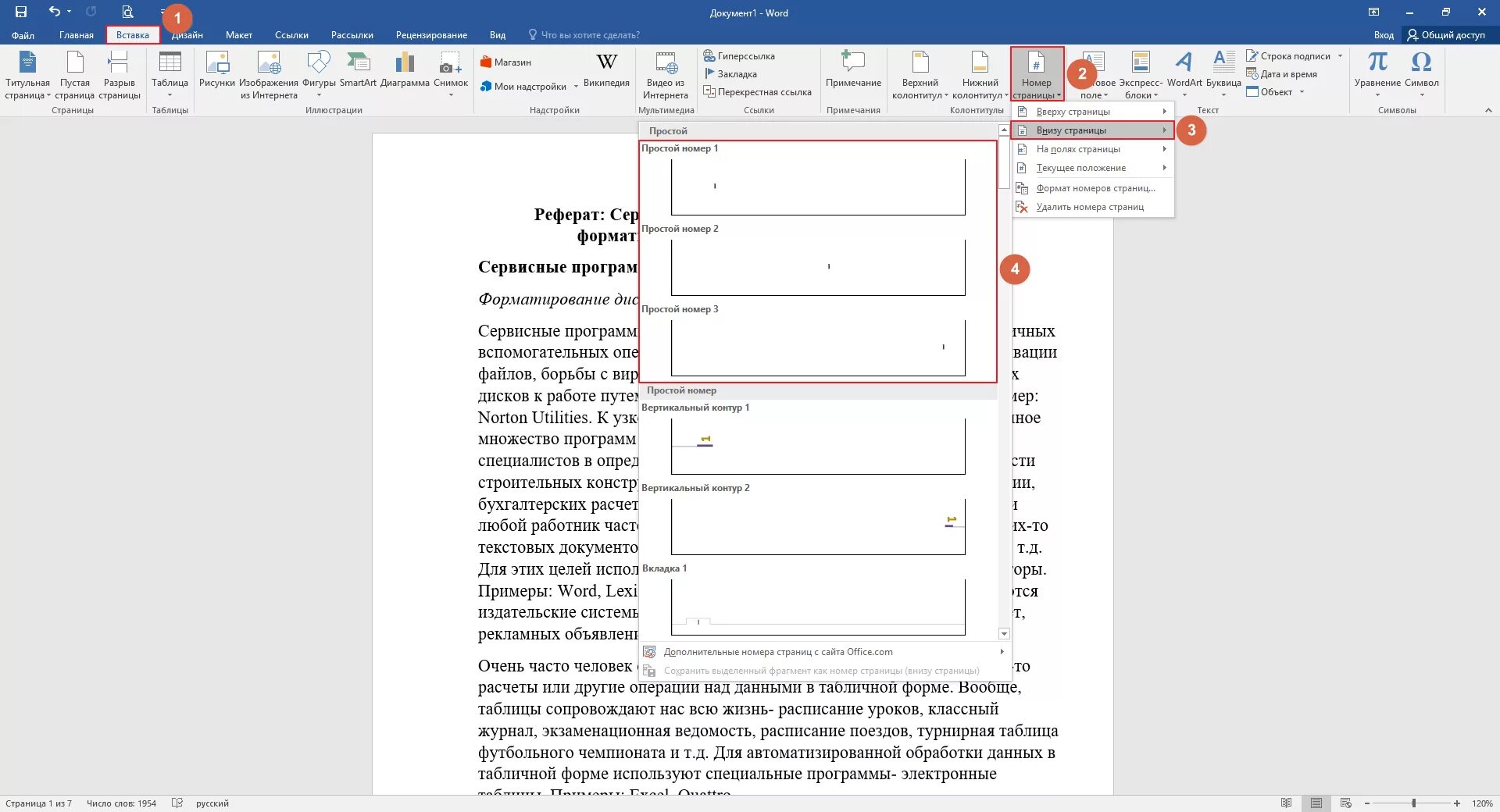Open the WordArt gallery
This screenshot has height=812, width=1500.
click(1184, 75)
